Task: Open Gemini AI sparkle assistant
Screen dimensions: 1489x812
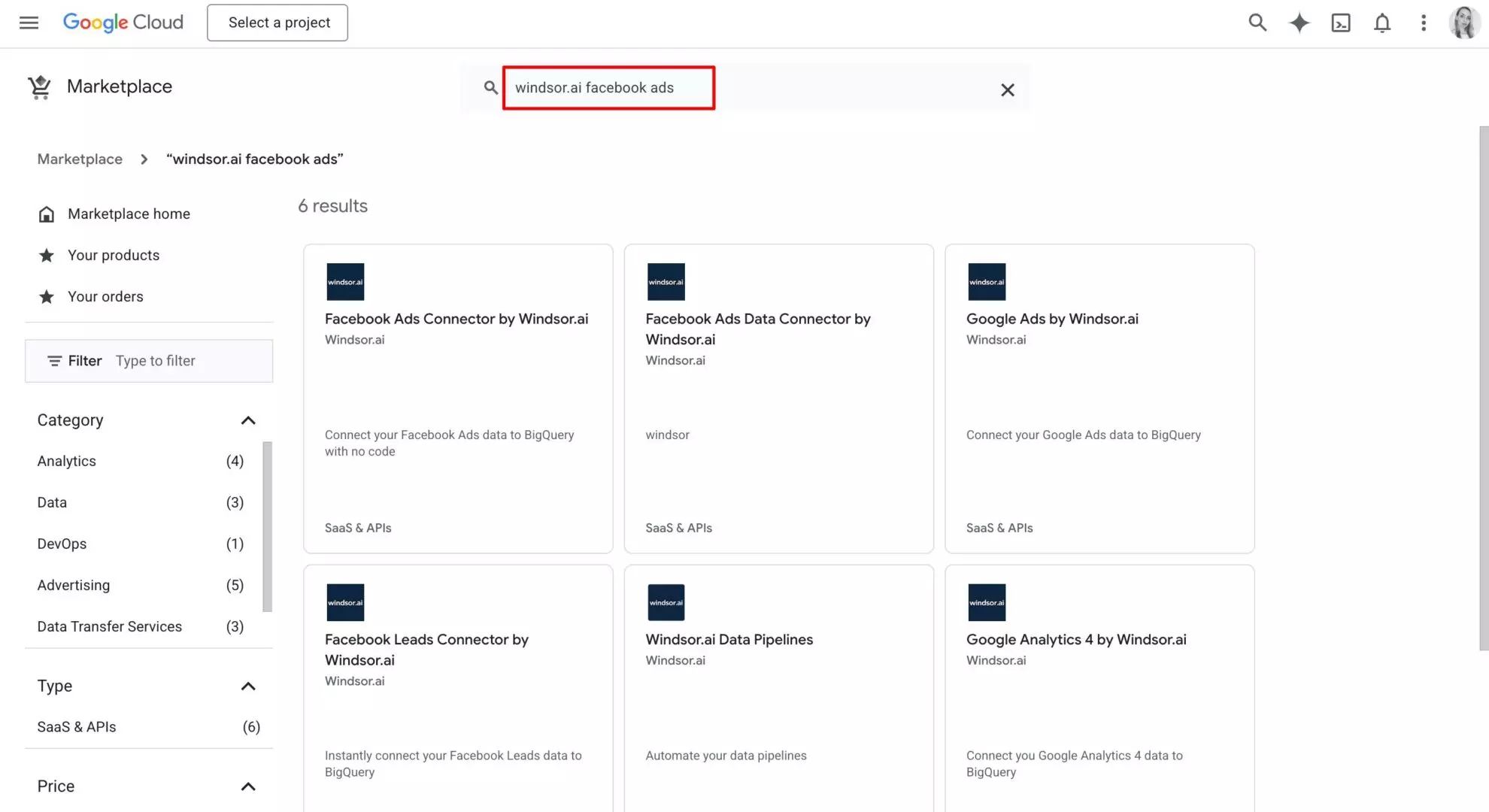Action: [x=1299, y=23]
